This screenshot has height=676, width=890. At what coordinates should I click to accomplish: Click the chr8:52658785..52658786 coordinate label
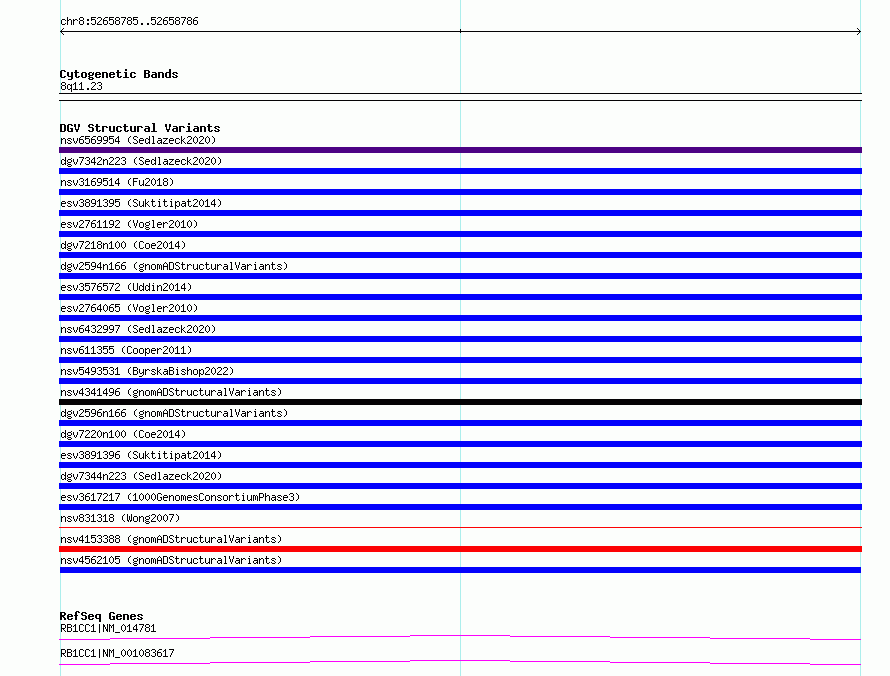pyautogui.click(x=129, y=22)
